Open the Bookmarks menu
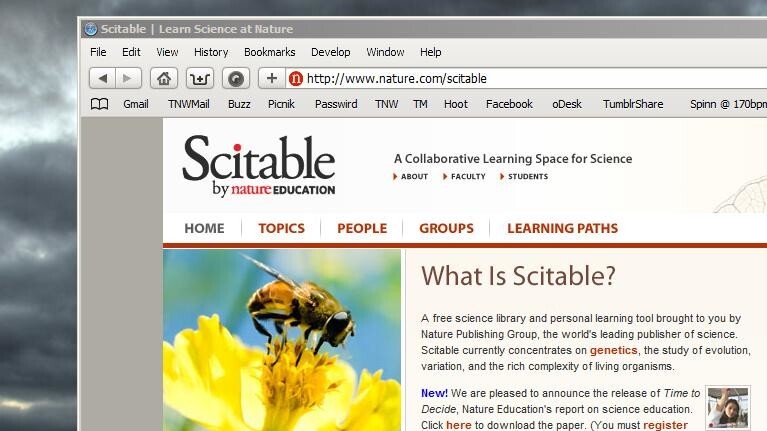Viewport: 767px width, 431px height. coord(270,52)
